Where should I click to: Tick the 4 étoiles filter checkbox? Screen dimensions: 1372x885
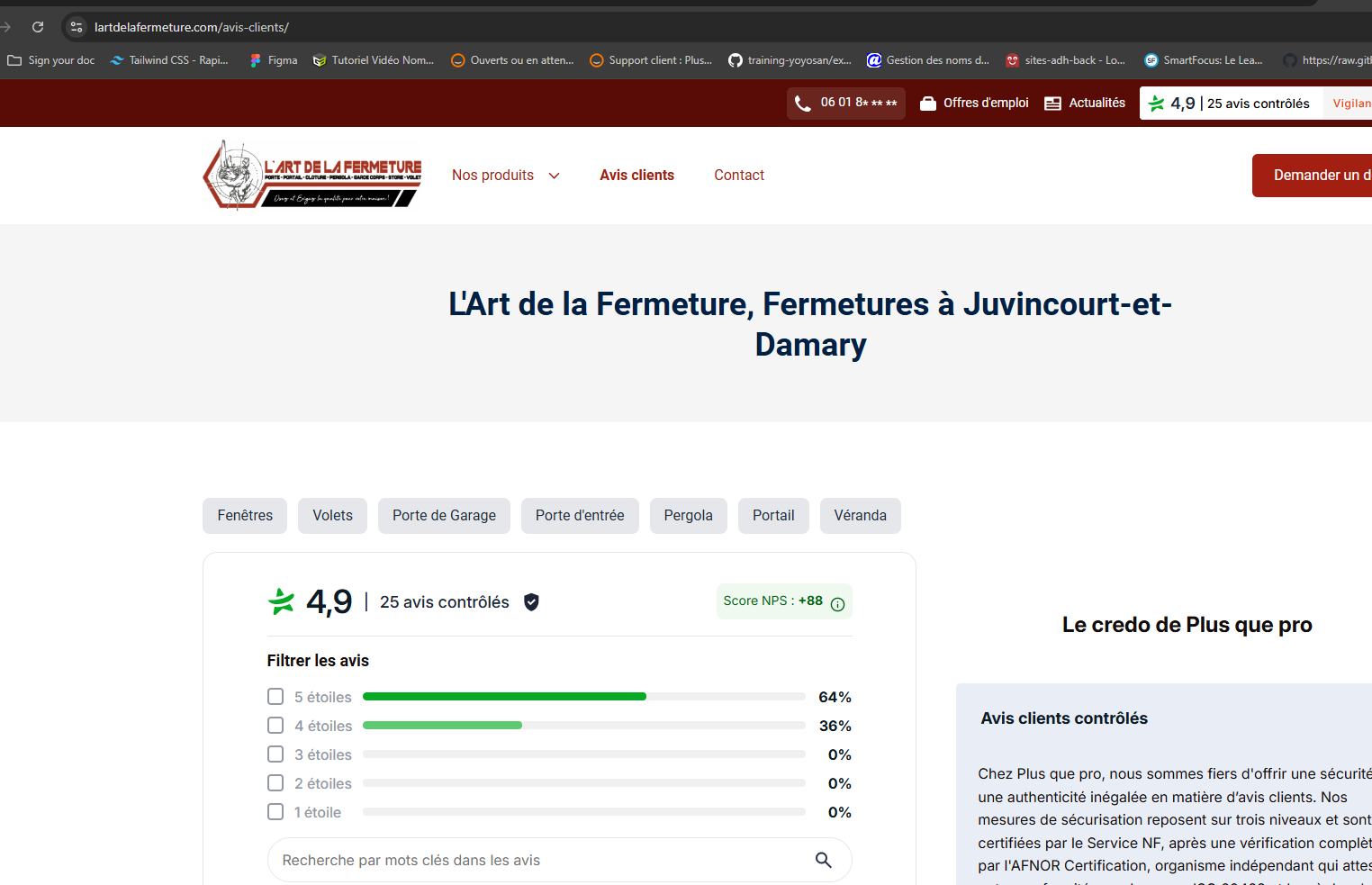(275, 726)
